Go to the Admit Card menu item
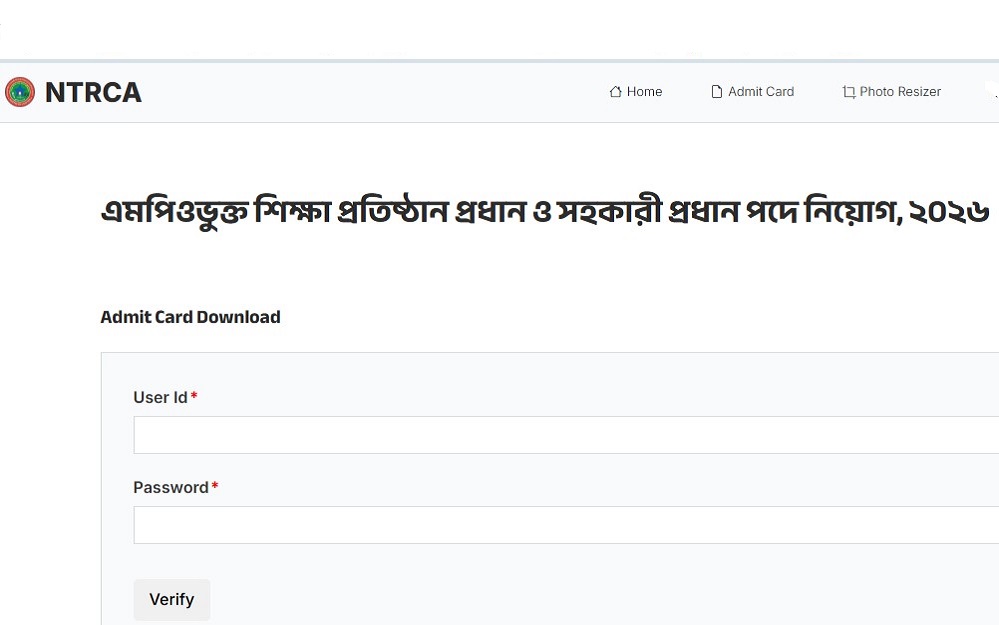Screen dimensions: 999x625 click(x=760, y=92)
